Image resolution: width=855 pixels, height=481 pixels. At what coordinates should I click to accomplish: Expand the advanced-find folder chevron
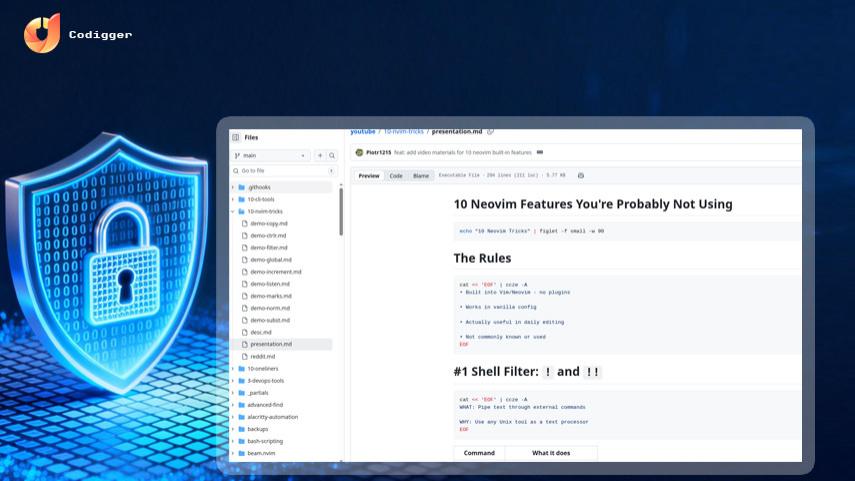point(233,405)
